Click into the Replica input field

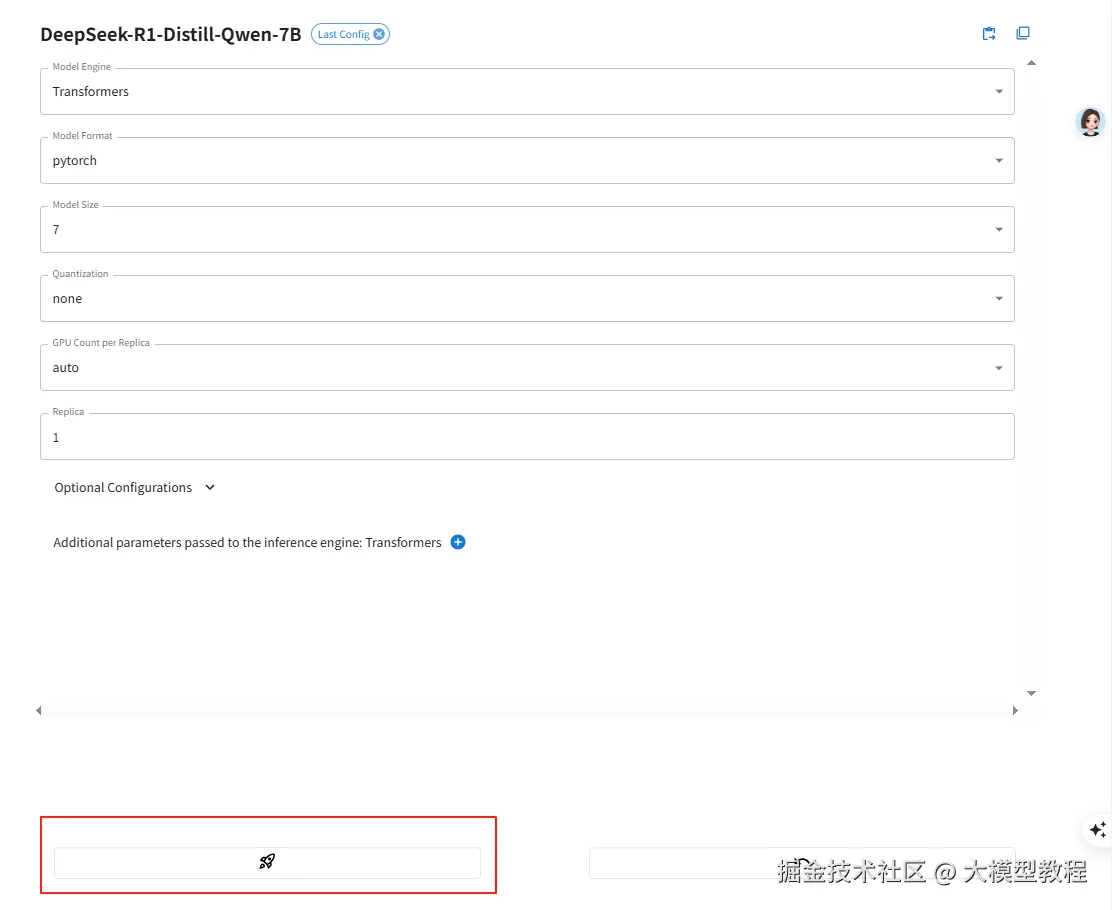527,437
